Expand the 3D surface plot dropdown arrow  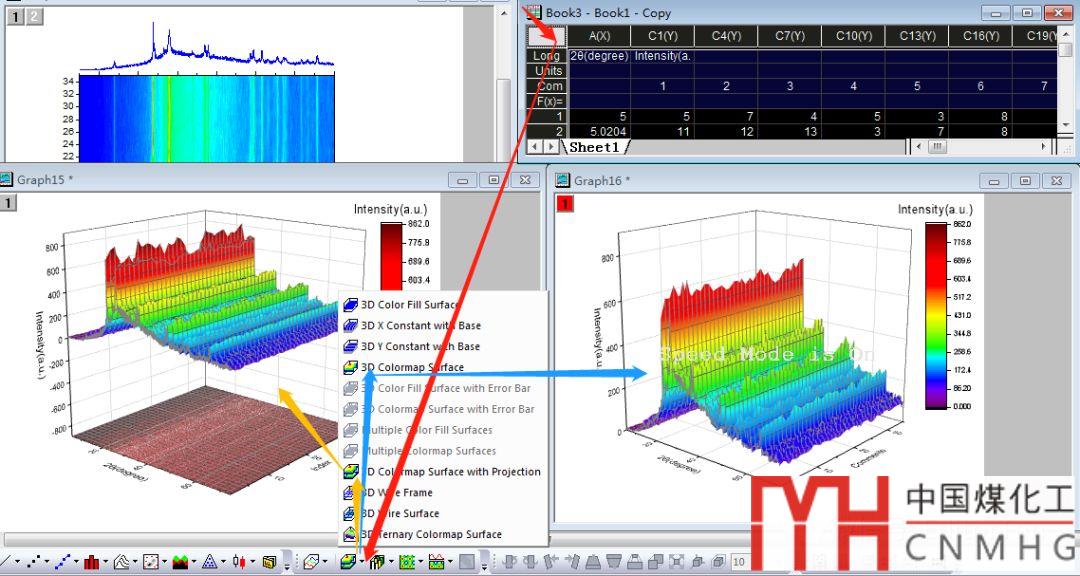point(361,563)
